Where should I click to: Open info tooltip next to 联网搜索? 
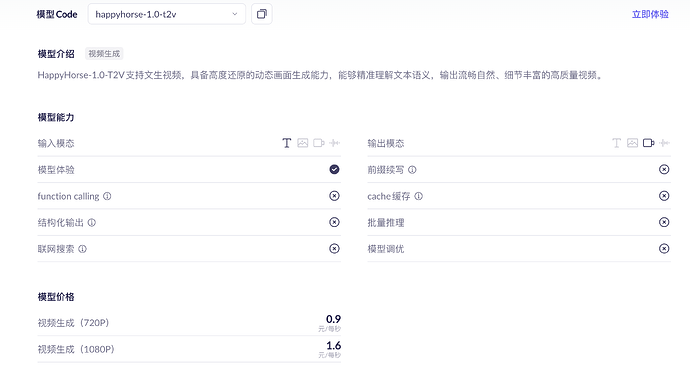pyautogui.click(x=82, y=249)
